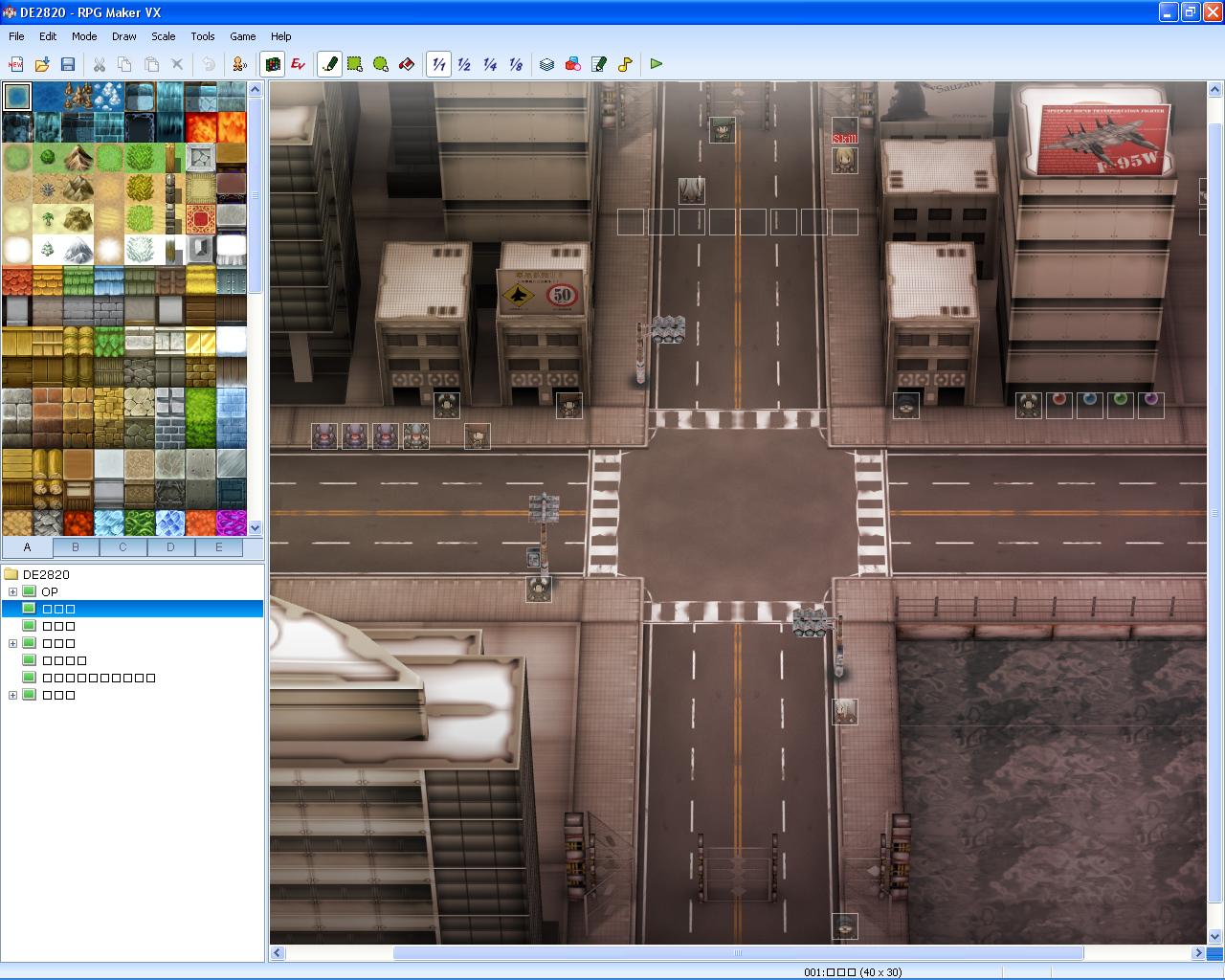Click the Copy icon in the toolbar
Image resolution: width=1225 pixels, height=980 pixels.
click(124, 64)
